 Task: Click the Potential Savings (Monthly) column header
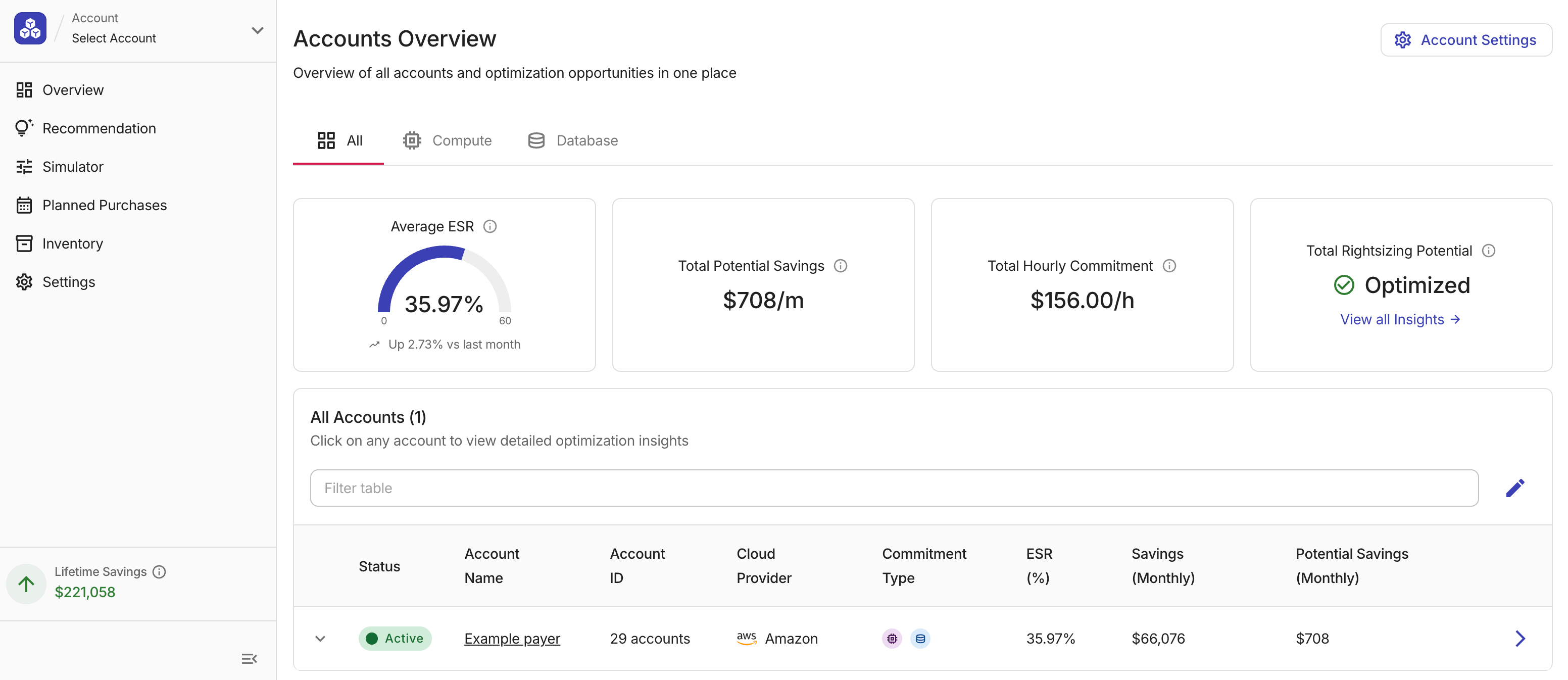1352,565
